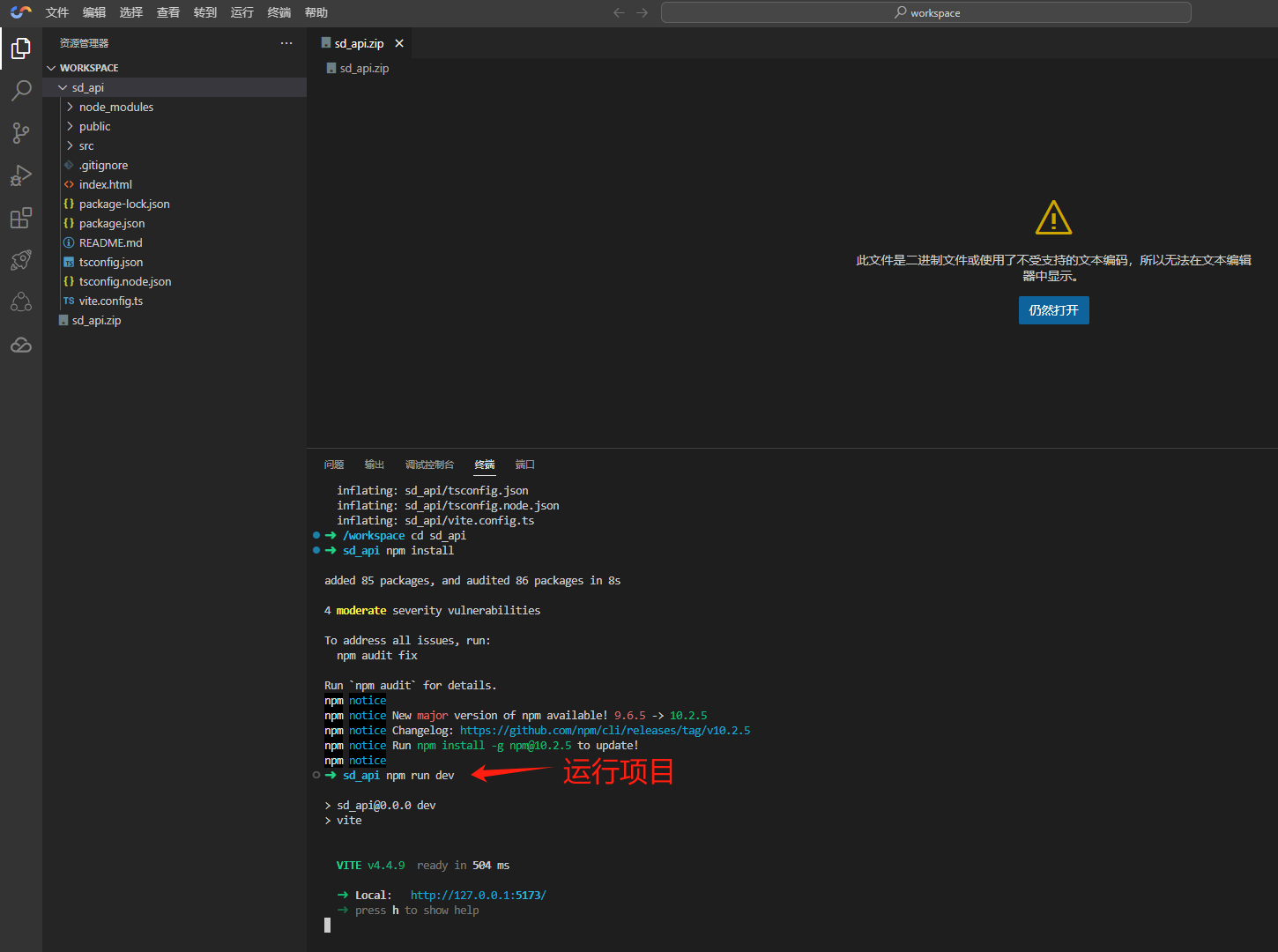This screenshot has height=952, width=1278.
Task: Click the workspace search box in title bar
Action: click(x=925, y=12)
